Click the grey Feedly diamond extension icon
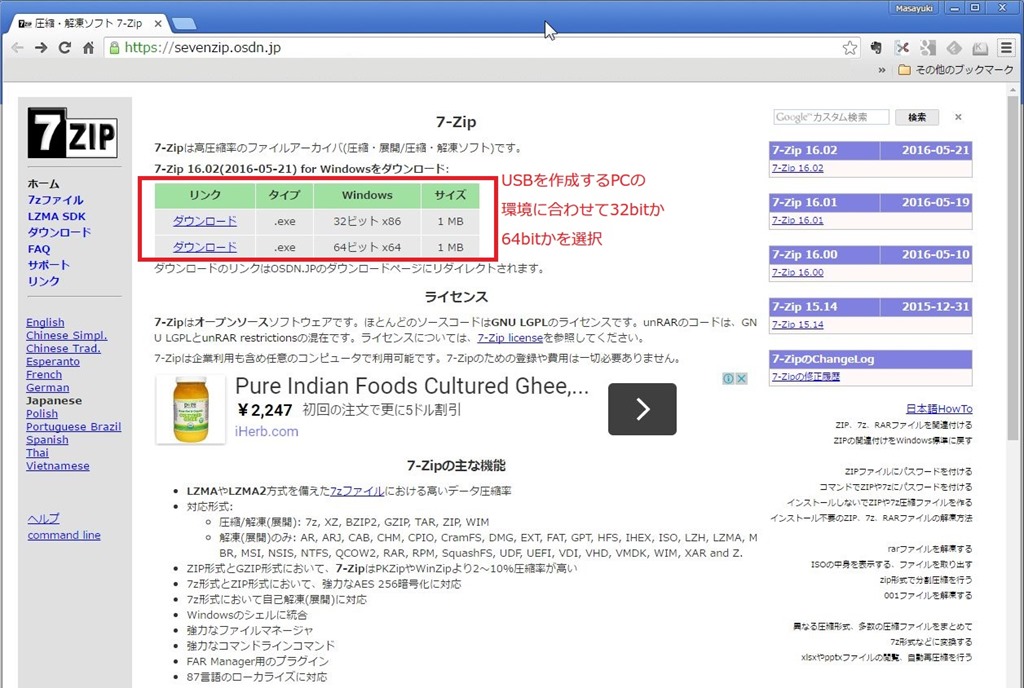The width and height of the screenshot is (1024, 688). 954,48
